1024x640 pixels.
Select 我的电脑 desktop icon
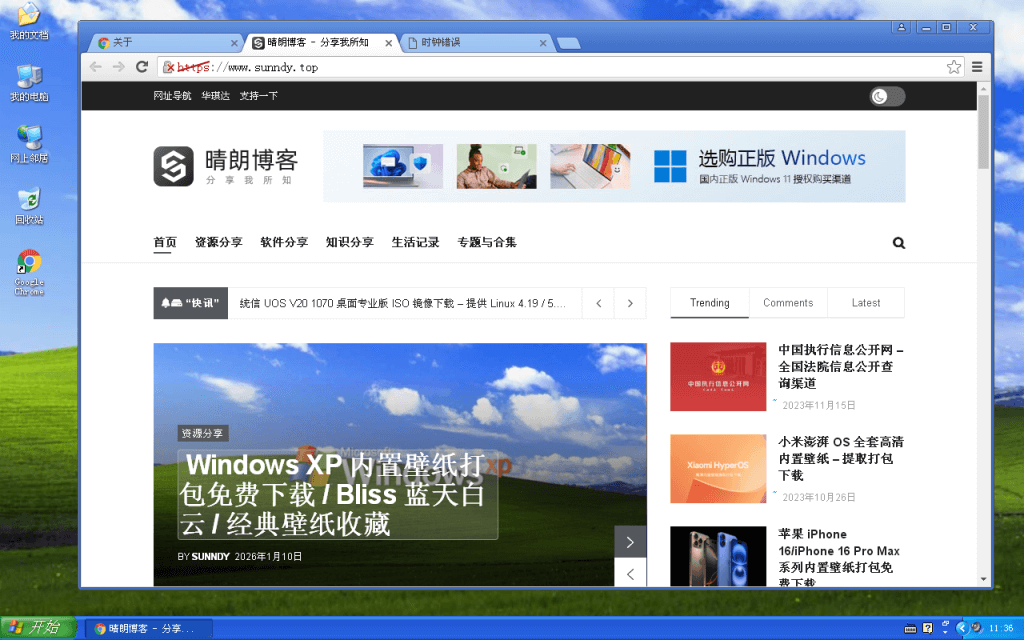pyautogui.click(x=29, y=84)
